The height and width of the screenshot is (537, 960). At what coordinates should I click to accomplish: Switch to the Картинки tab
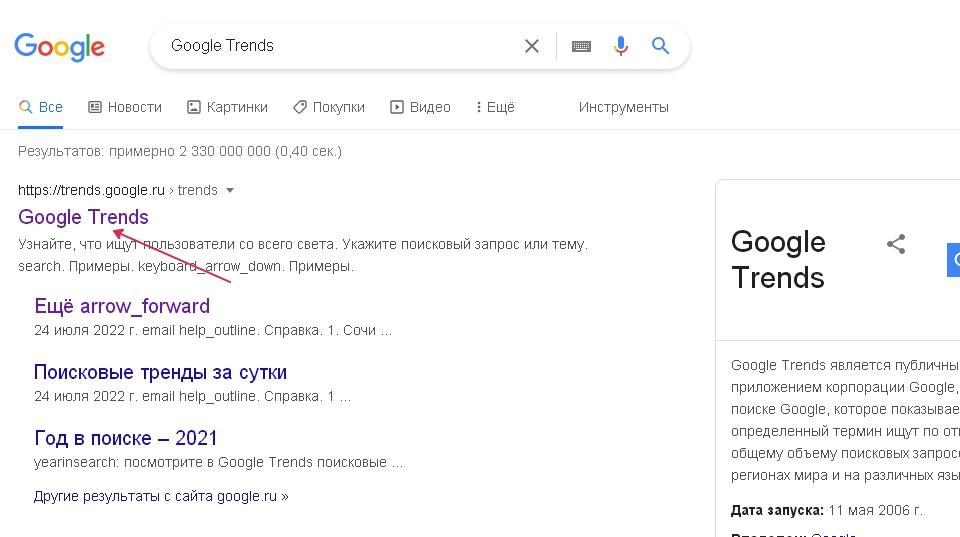pyautogui.click(x=228, y=107)
